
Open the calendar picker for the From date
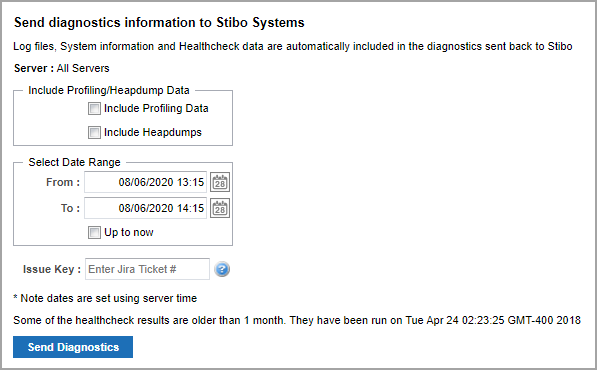[220, 182]
